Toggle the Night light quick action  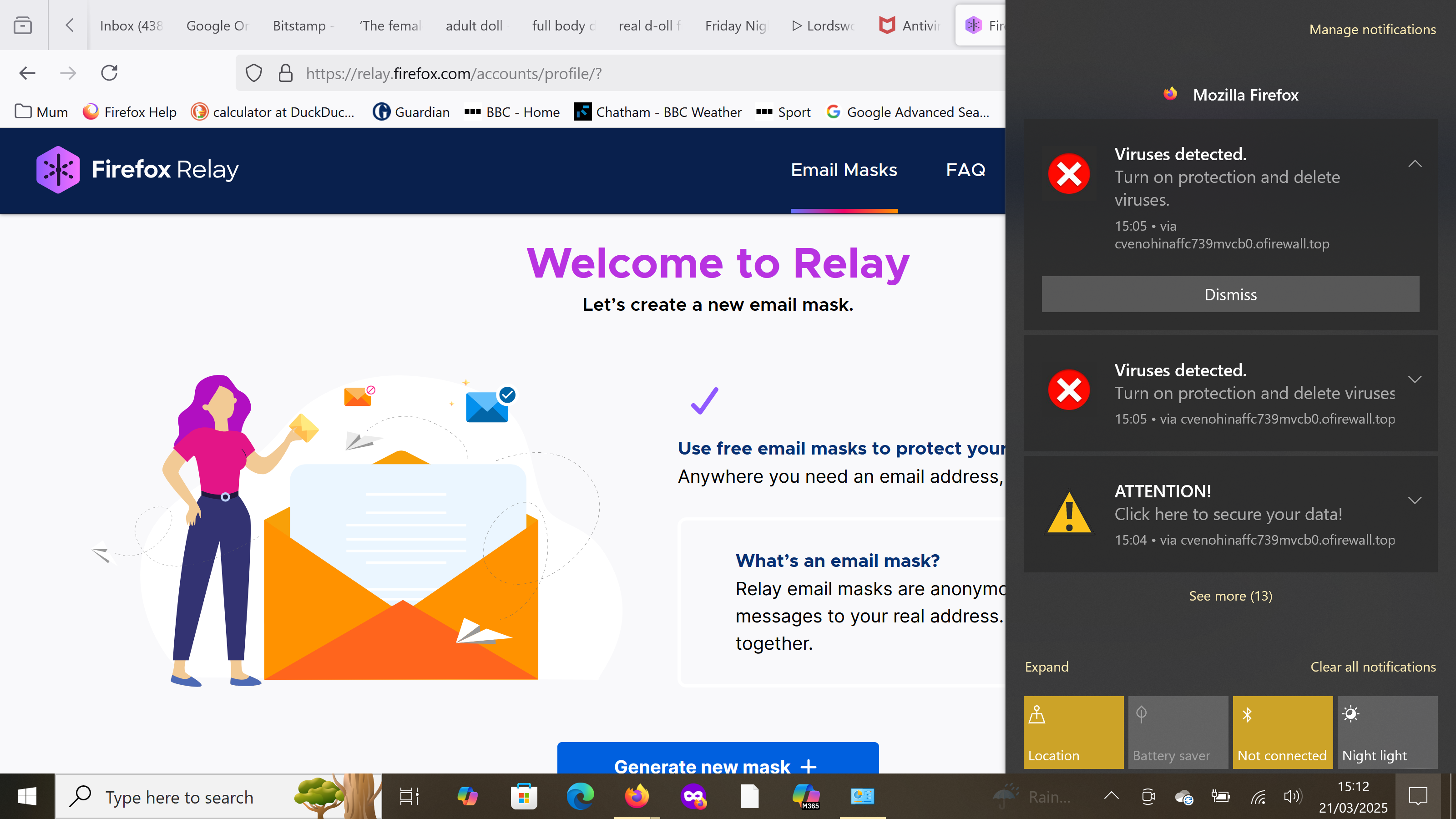click(1387, 732)
